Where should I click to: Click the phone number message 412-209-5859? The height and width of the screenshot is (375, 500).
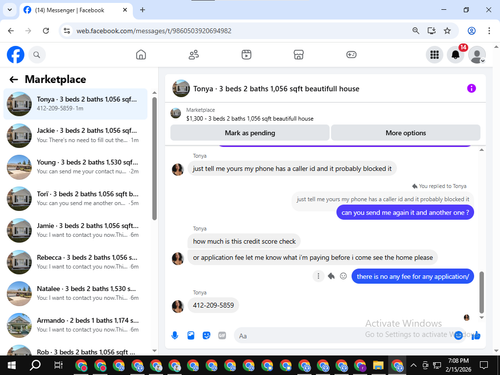213,305
